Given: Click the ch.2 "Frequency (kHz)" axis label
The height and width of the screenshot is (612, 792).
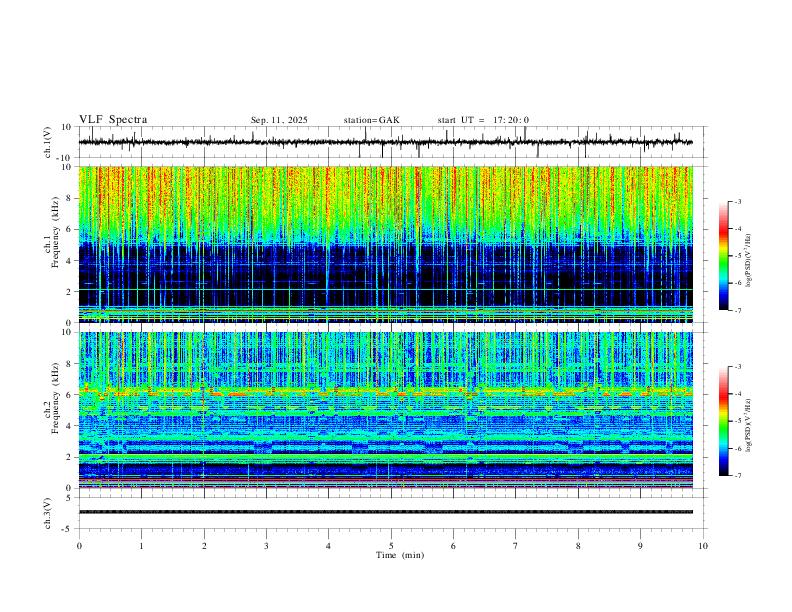Looking at the screenshot, I should click(x=55, y=398).
